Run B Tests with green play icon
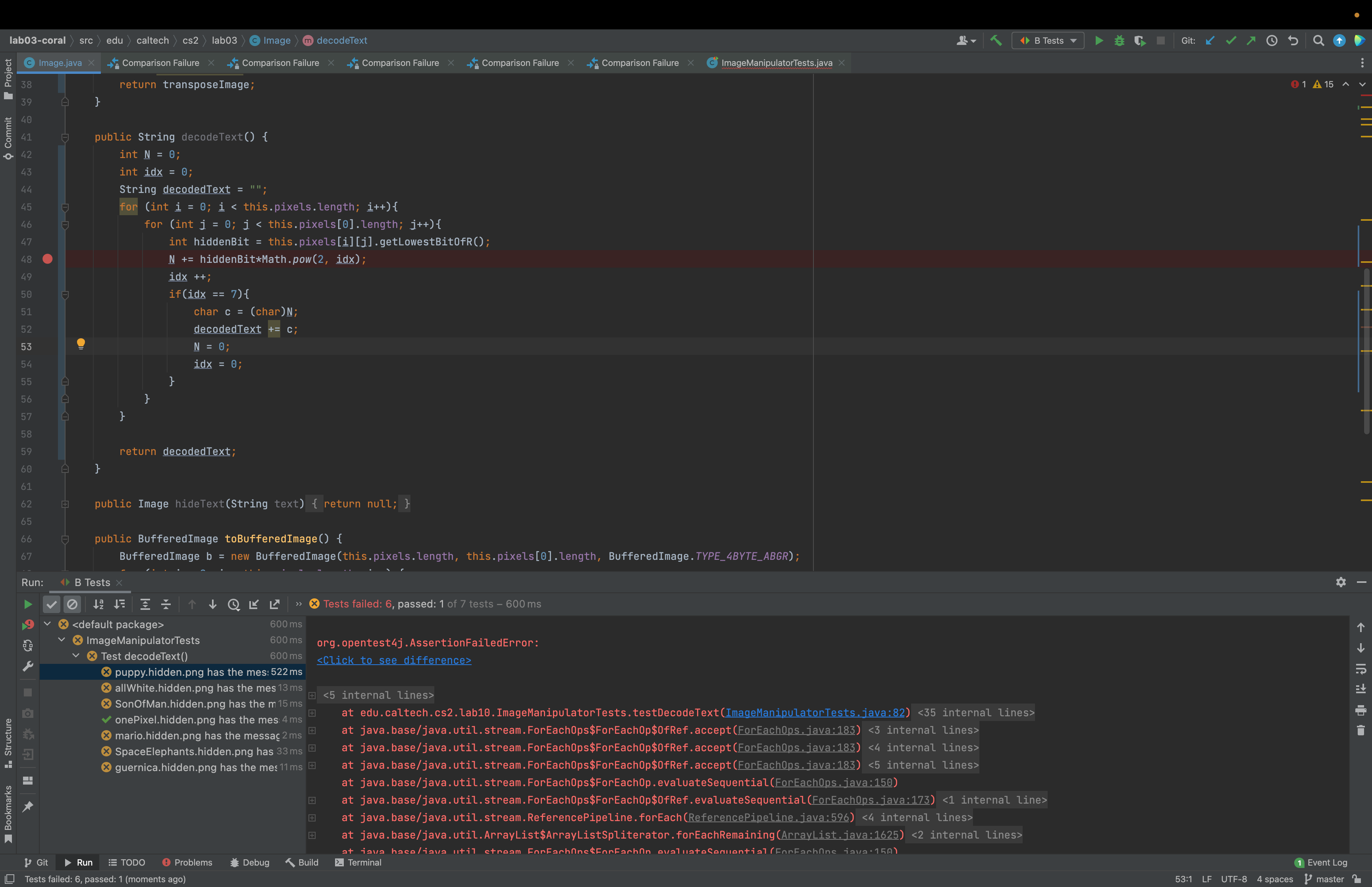Viewport: 1372px width, 887px height. 1098,40
